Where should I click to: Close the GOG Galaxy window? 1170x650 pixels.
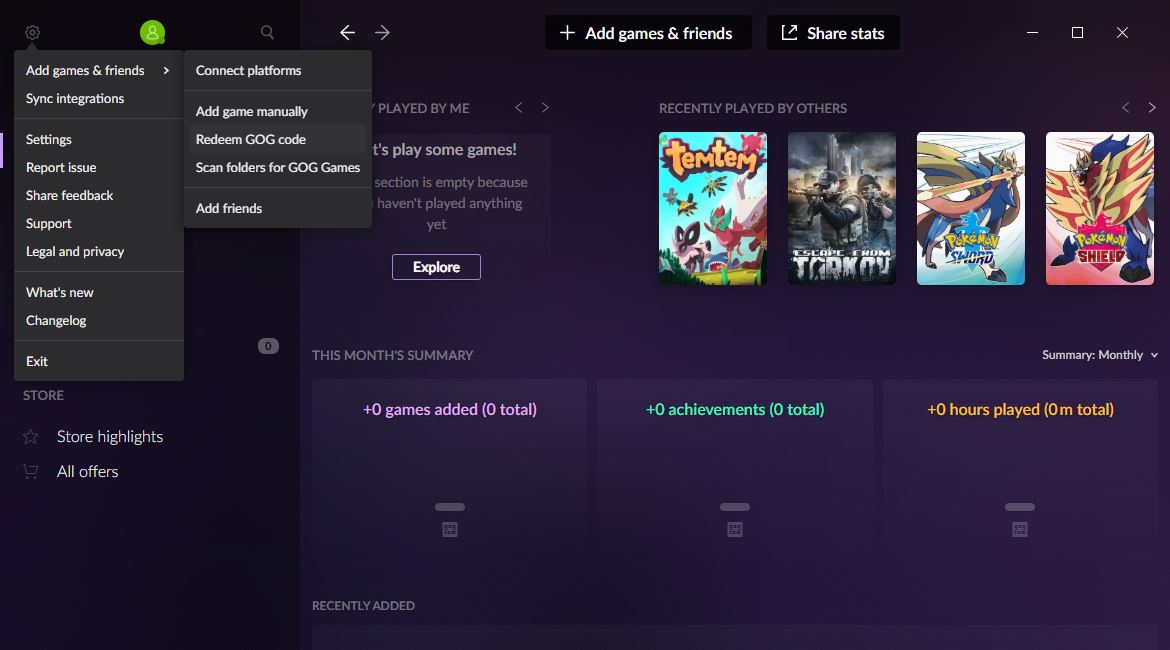(x=1122, y=33)
